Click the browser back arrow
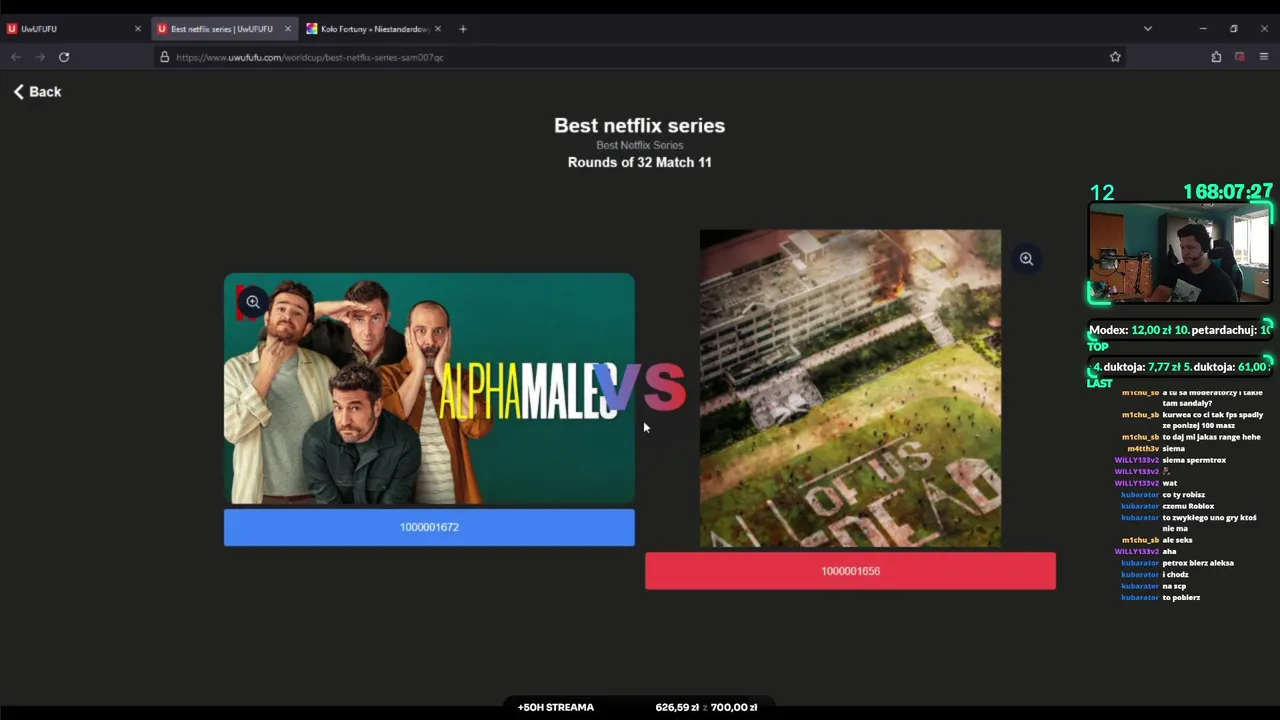Image resolution: width=1280 pixels, height=720 pixels. point(16,57)
